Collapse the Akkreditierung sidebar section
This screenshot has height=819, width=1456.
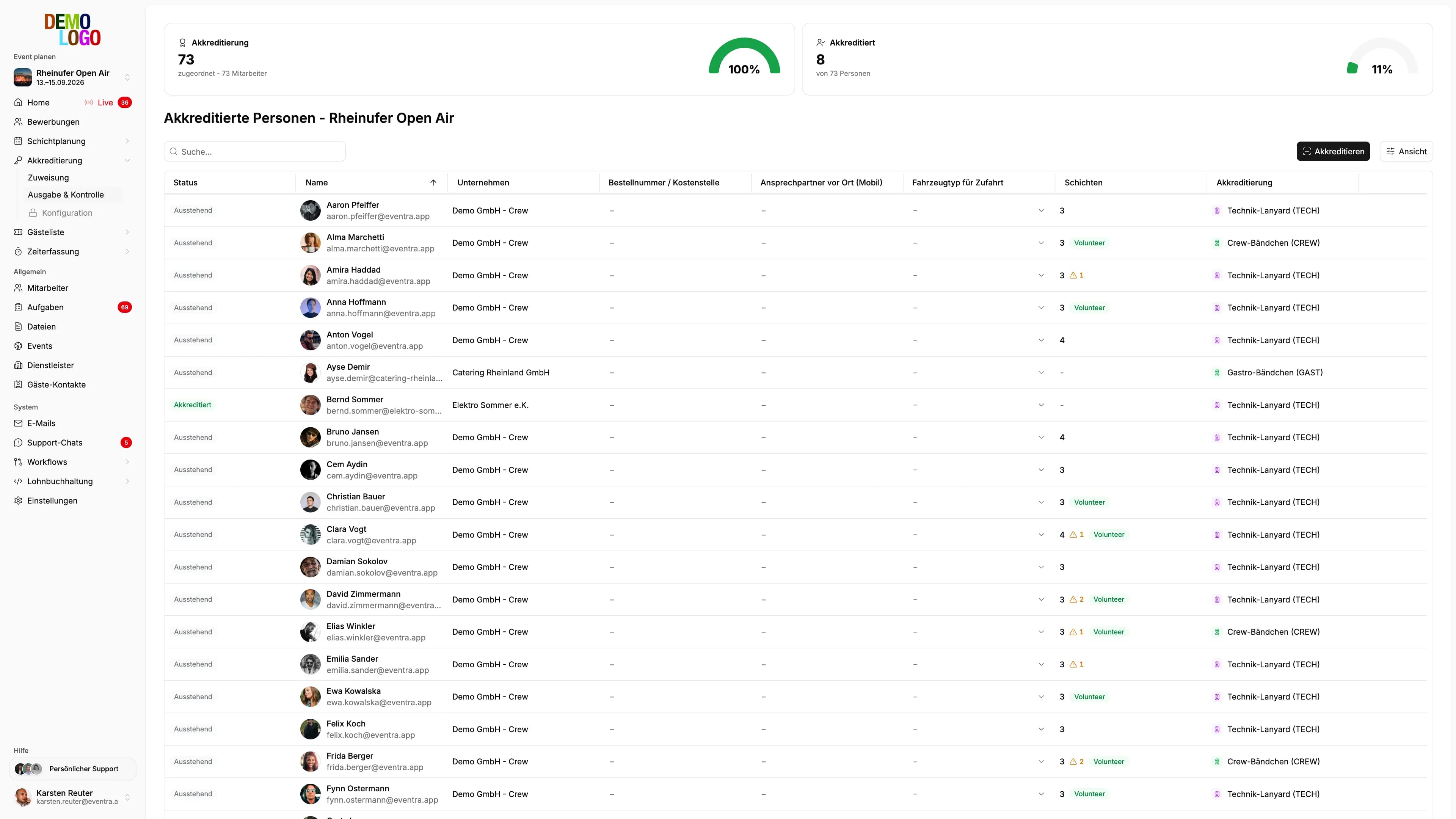tap(127, 160)
